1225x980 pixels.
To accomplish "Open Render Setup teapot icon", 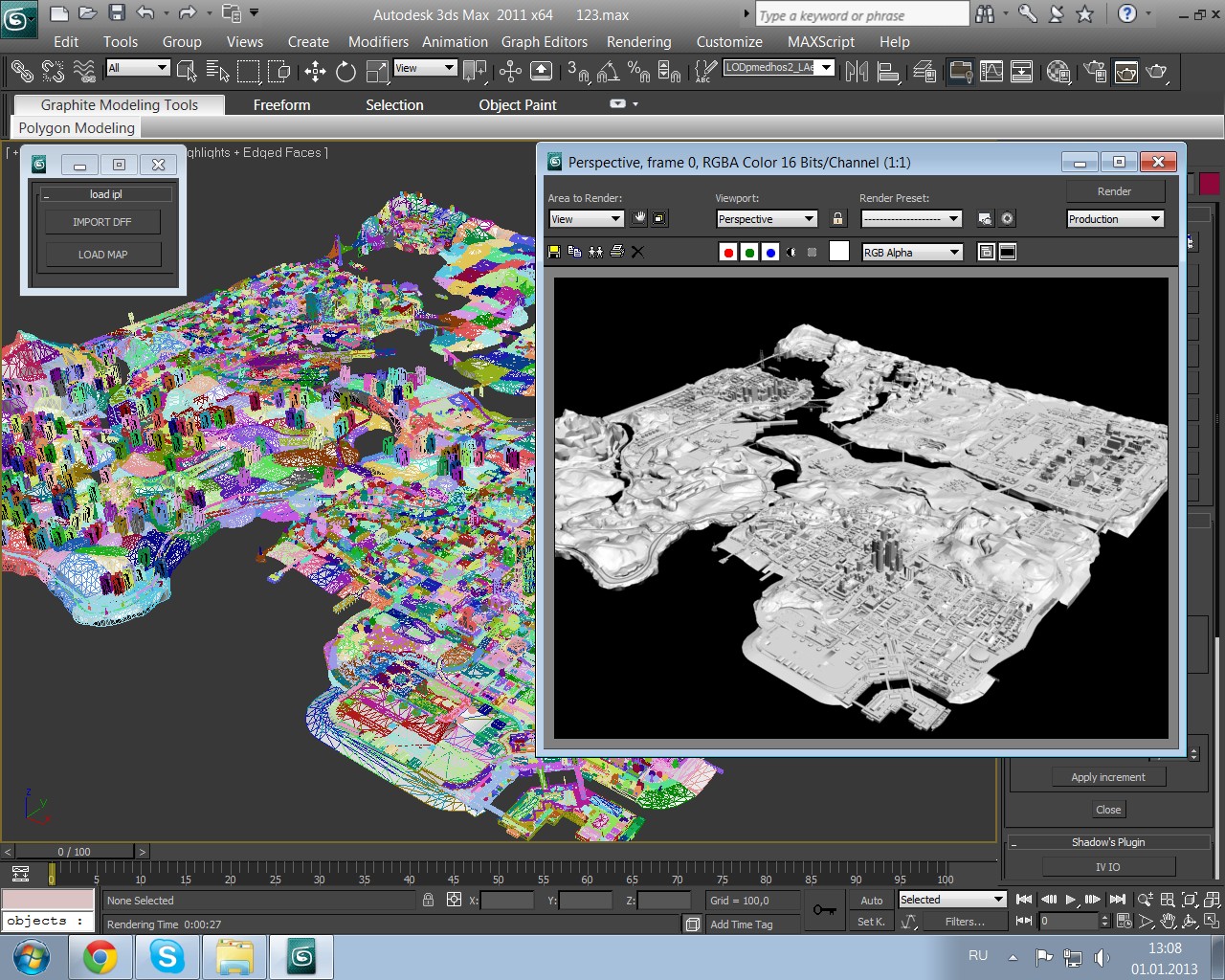I will pyautogui.click(x=1095, y=71).
